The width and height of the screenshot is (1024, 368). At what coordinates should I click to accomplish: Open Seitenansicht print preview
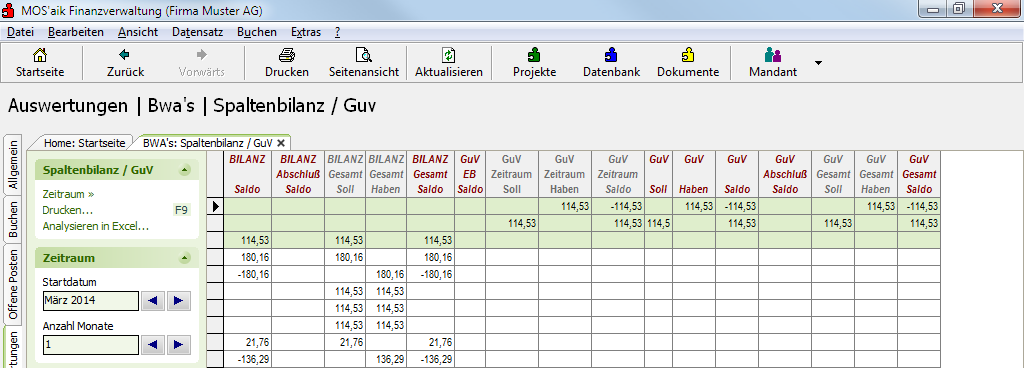[364, 55]
